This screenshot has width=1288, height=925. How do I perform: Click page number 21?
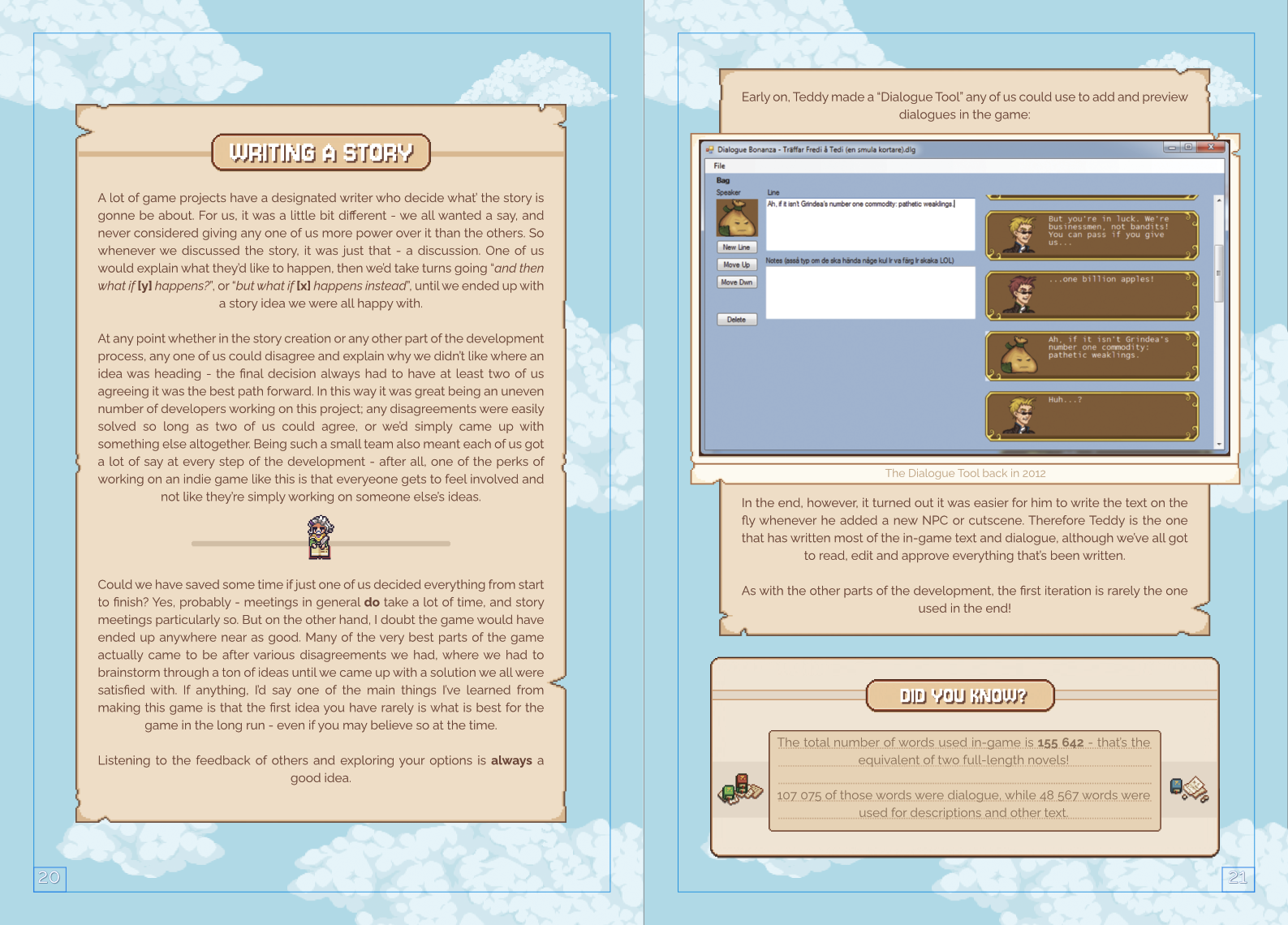(1238, 877)
